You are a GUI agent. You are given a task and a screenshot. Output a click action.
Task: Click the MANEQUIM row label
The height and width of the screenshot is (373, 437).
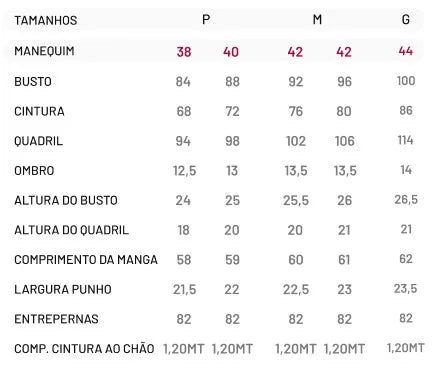click(x=44, y=51)
